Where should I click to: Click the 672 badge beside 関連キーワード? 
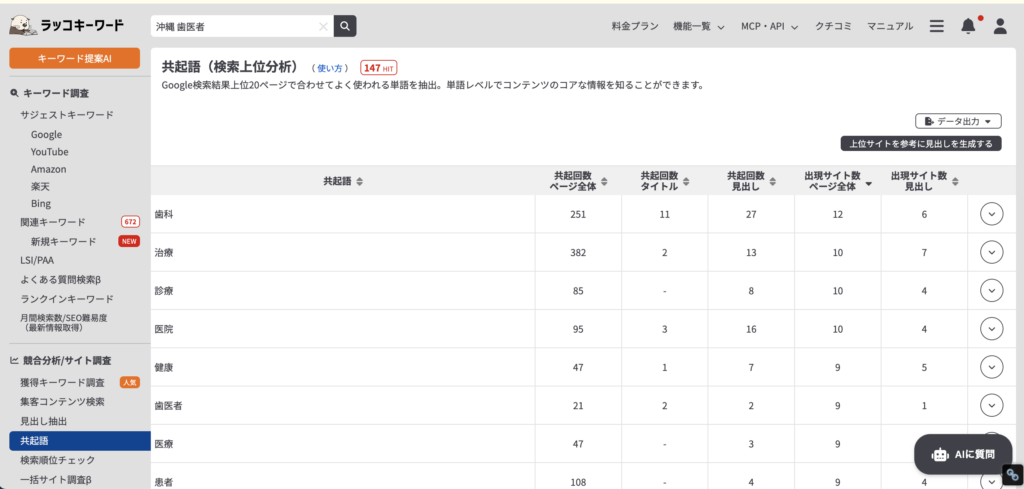point(130,222)
